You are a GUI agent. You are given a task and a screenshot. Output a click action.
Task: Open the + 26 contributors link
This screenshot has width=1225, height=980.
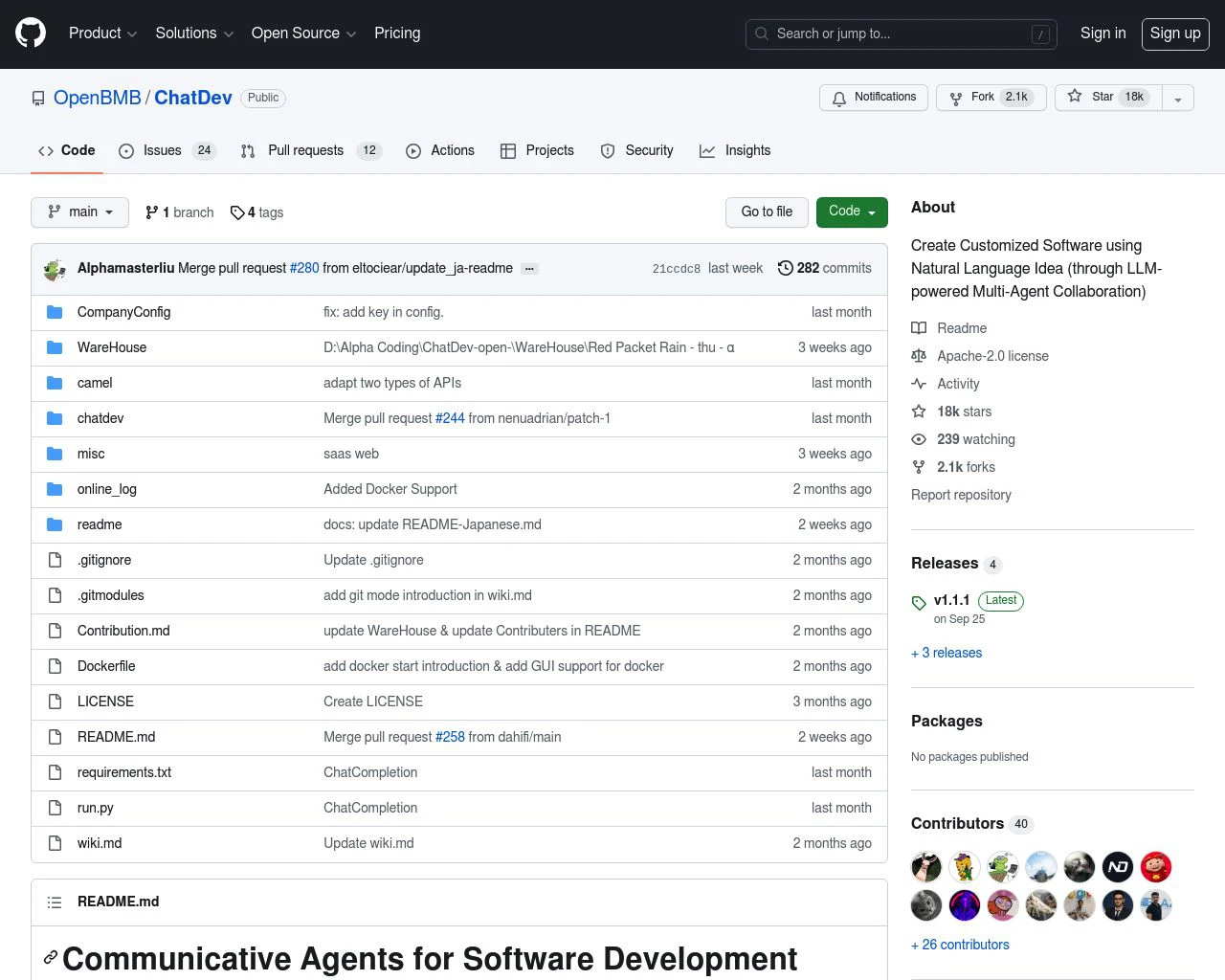tap(960, 945)
